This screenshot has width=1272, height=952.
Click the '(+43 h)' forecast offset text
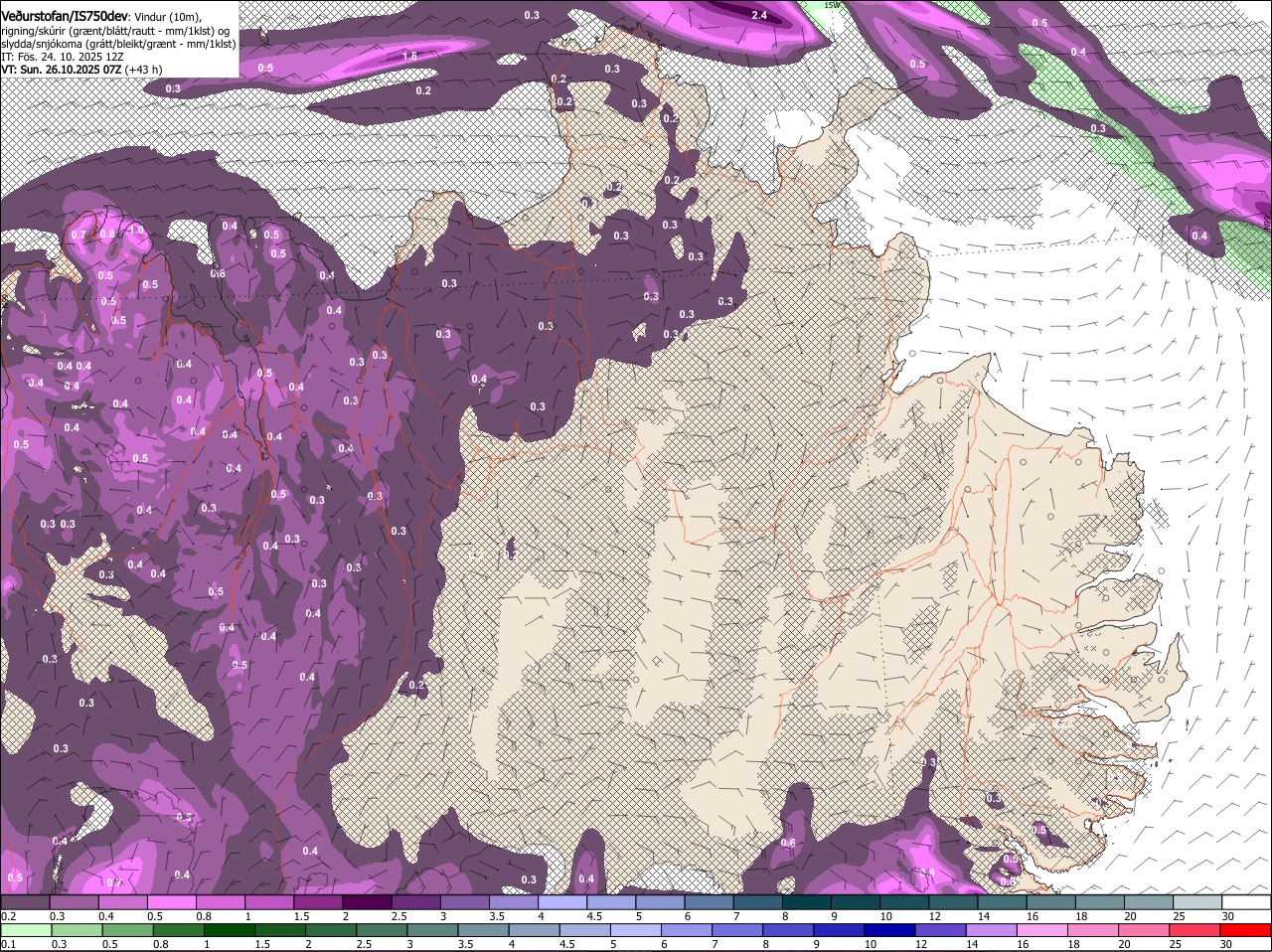click(143, 70)
